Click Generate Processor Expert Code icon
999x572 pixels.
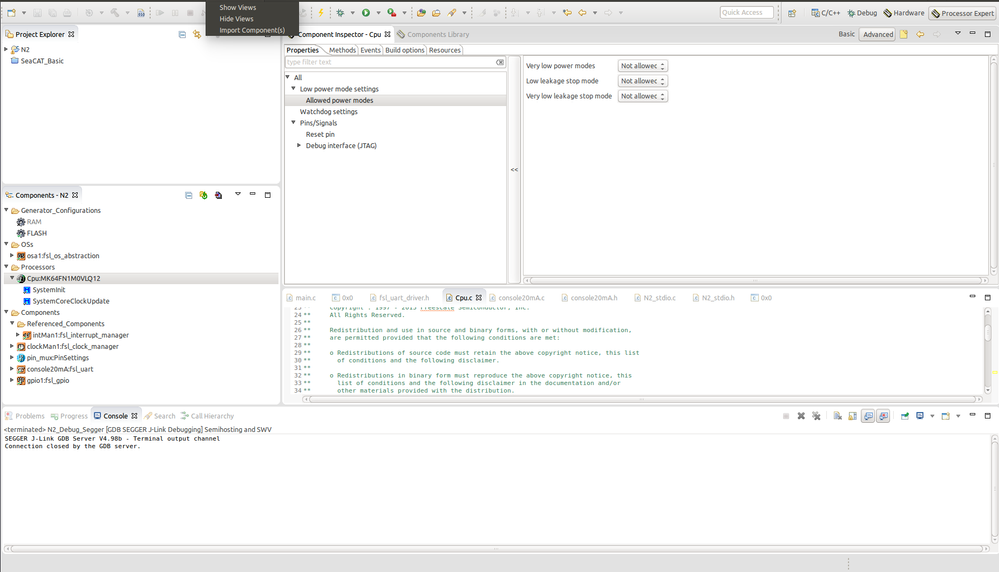(203, 195)
